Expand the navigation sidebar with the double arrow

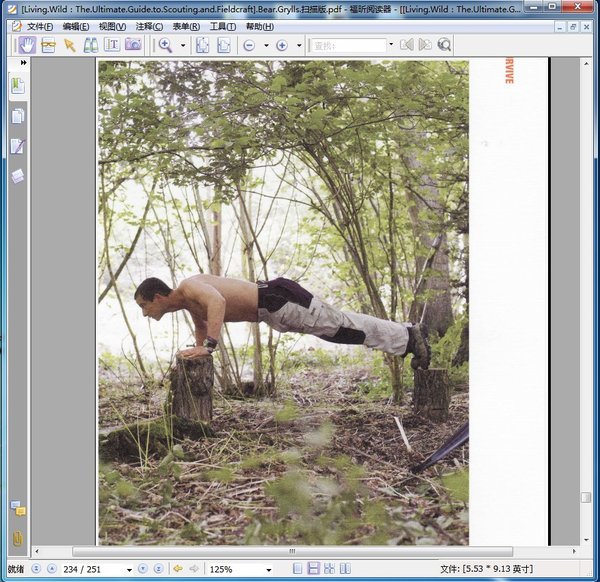coord(24,62)
